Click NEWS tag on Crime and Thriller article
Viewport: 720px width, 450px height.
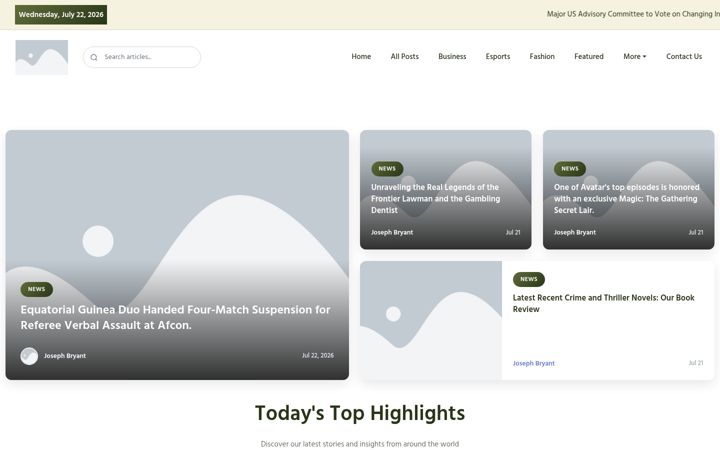[529, 279]
